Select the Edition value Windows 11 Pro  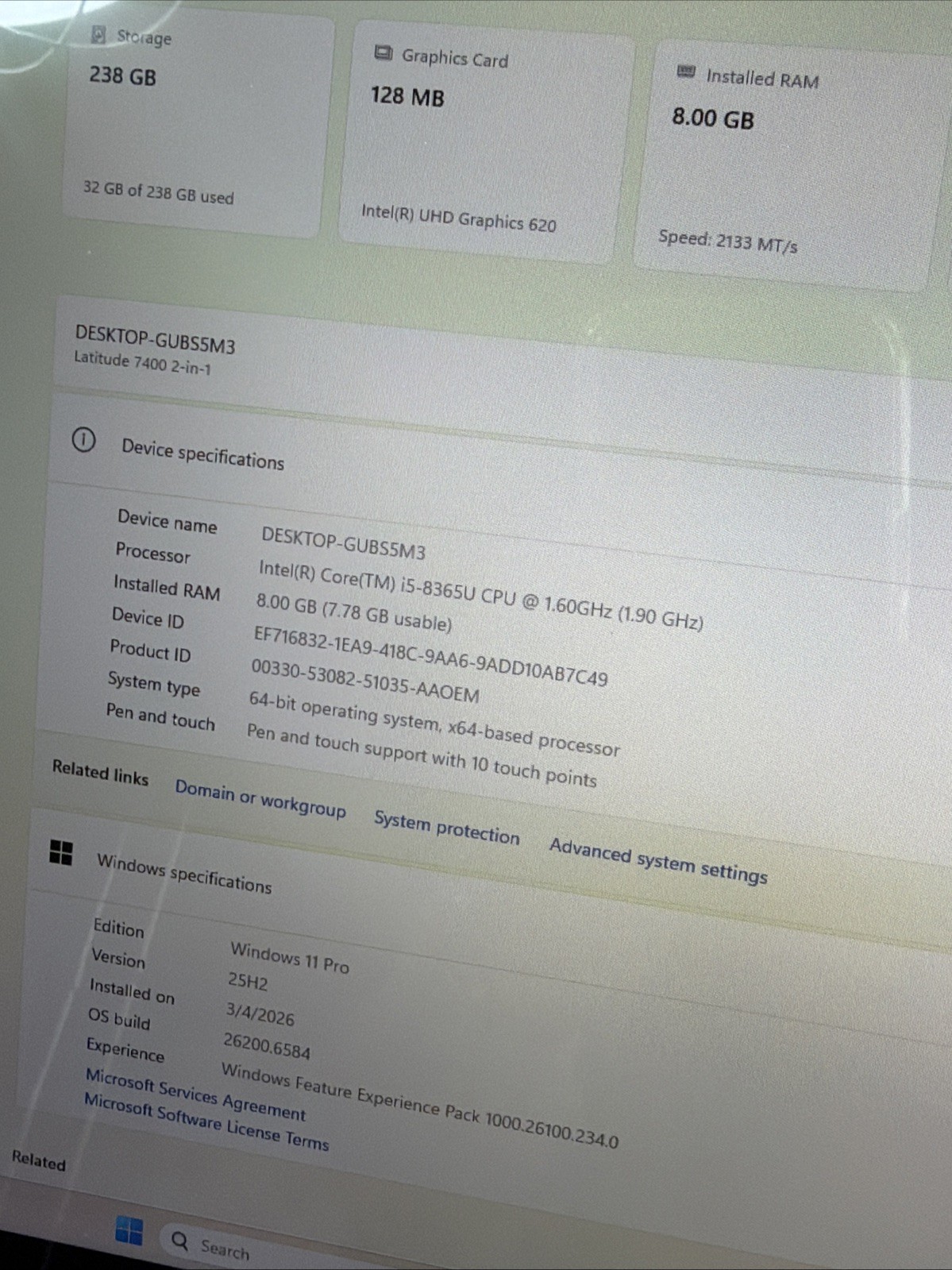pos(290,957)
